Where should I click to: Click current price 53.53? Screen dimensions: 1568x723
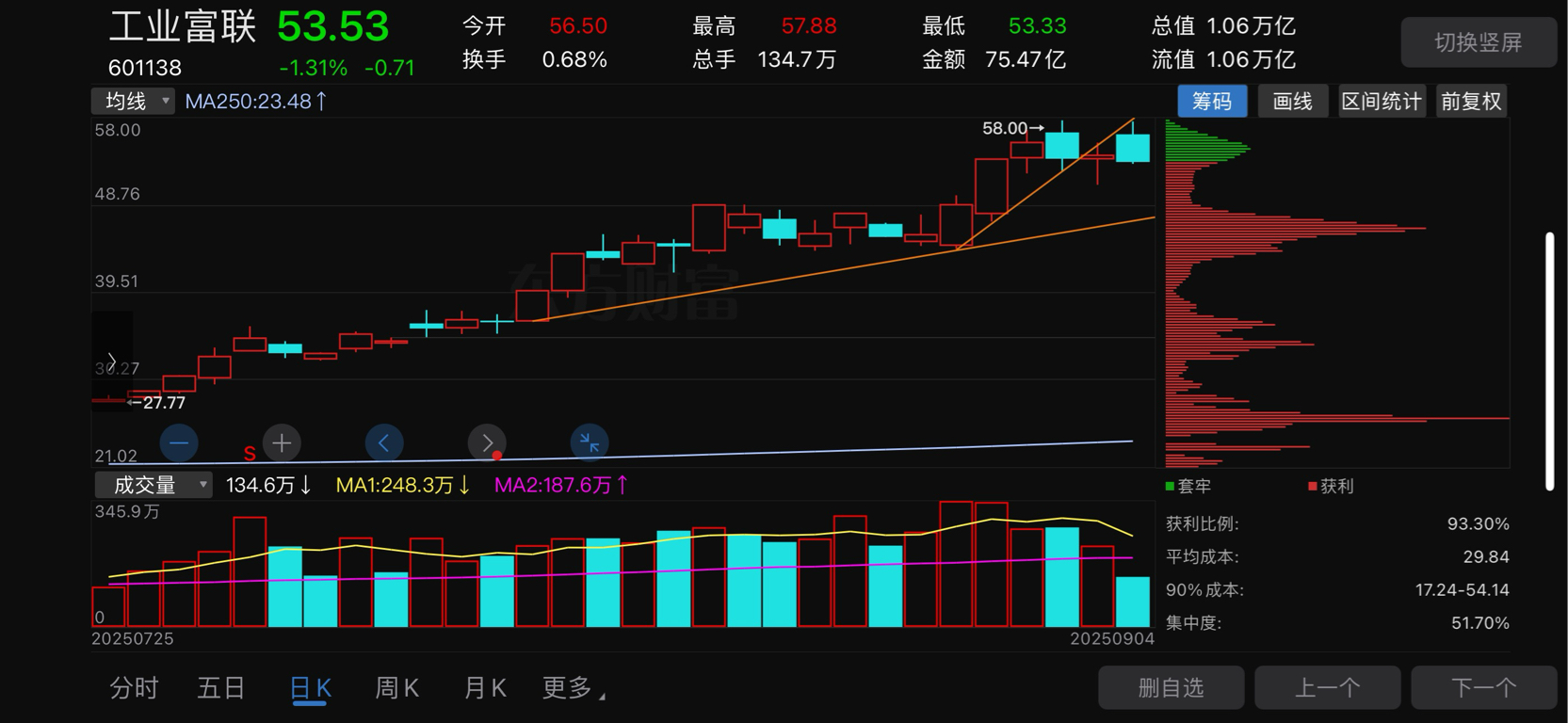333,26
